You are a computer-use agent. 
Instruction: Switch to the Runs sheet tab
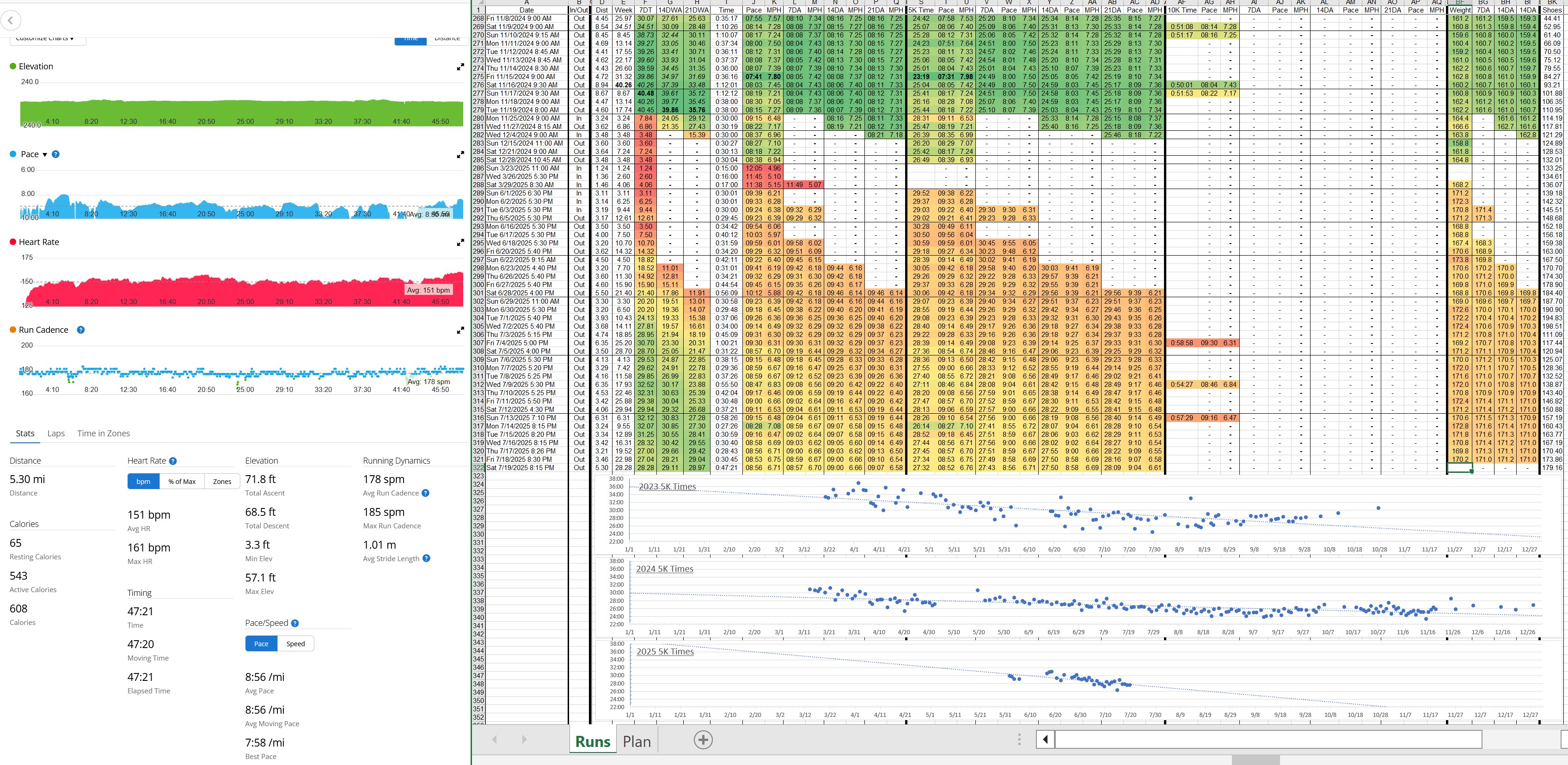[x=592, y=741]
